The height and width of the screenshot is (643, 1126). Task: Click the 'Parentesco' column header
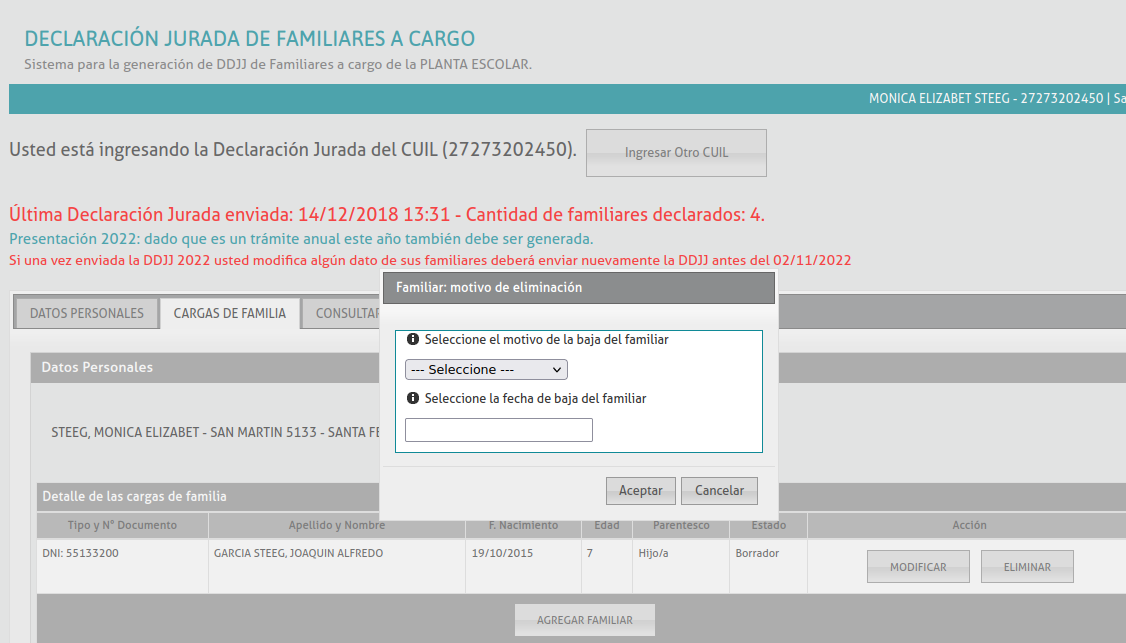681,525
